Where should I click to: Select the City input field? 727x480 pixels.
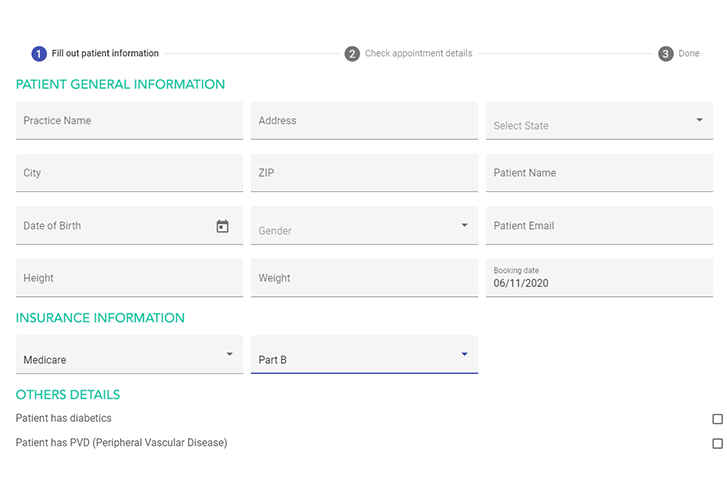click(129, 173)
